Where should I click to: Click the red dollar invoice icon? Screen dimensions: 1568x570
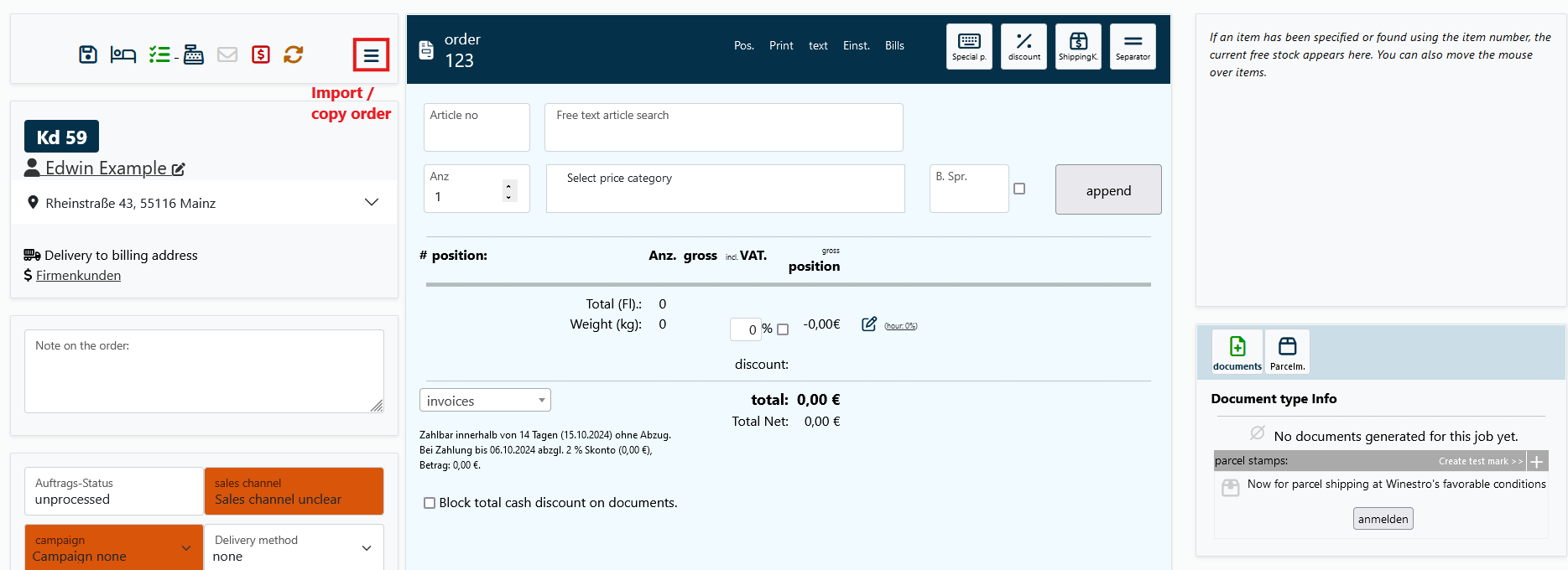click(x=261, y=55)
